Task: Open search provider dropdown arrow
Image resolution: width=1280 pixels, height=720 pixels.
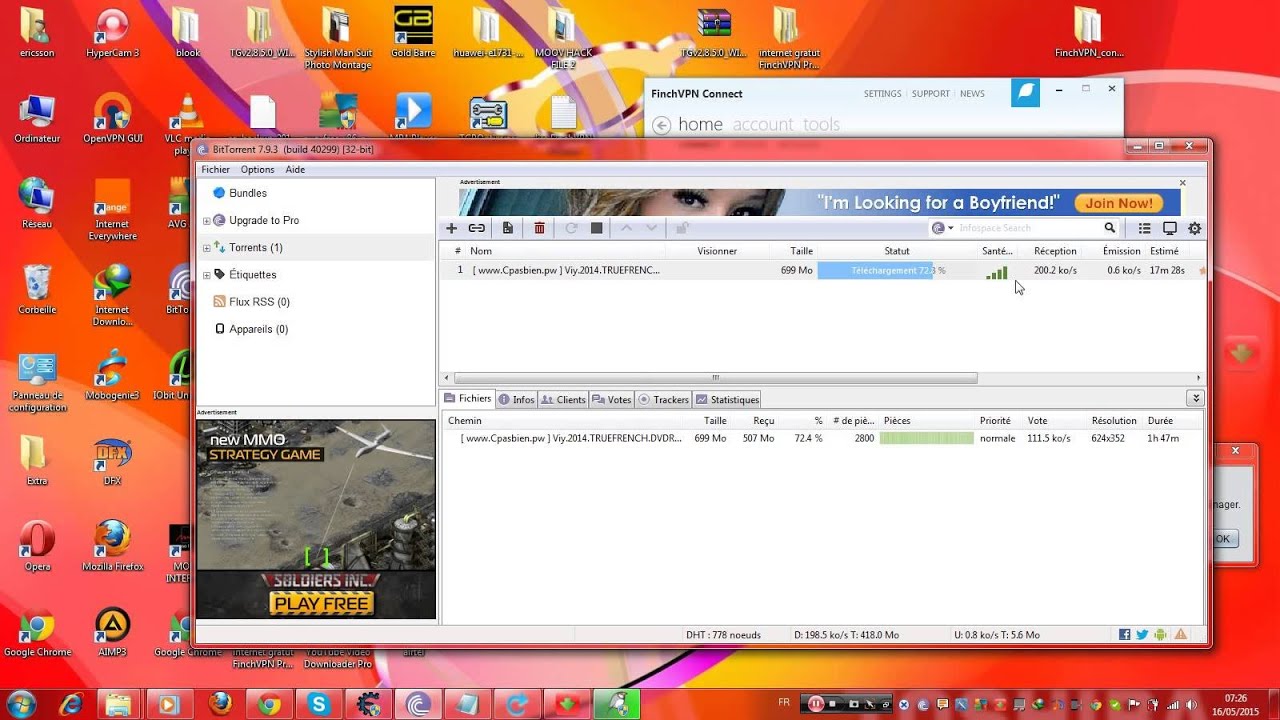Action: 951,228
